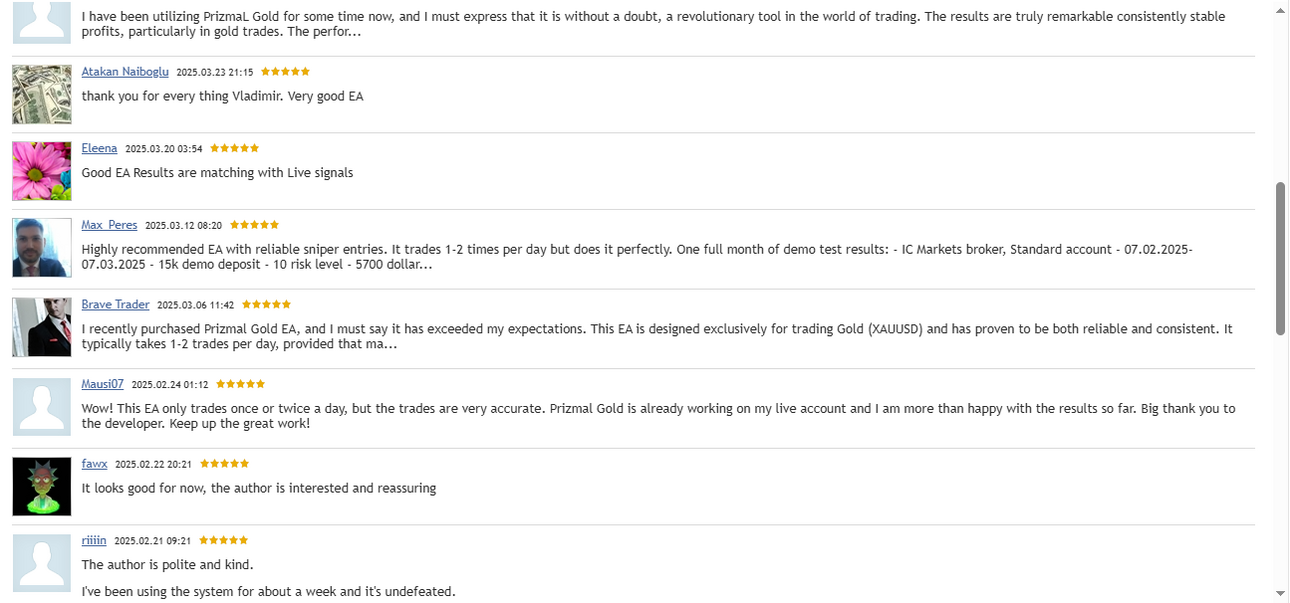Click riiiin's default silhouette avatar
Screen dimensions: 1290x603
[x=42, y=563]
